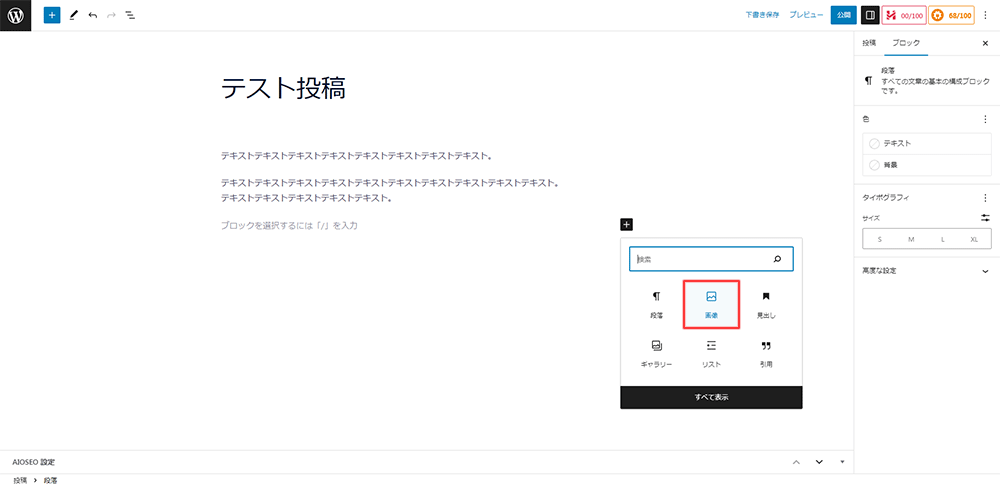Viewport: 1000px width, 486px height.
Task: Open the editor options three-dot menu
Action: click(985, 15)
